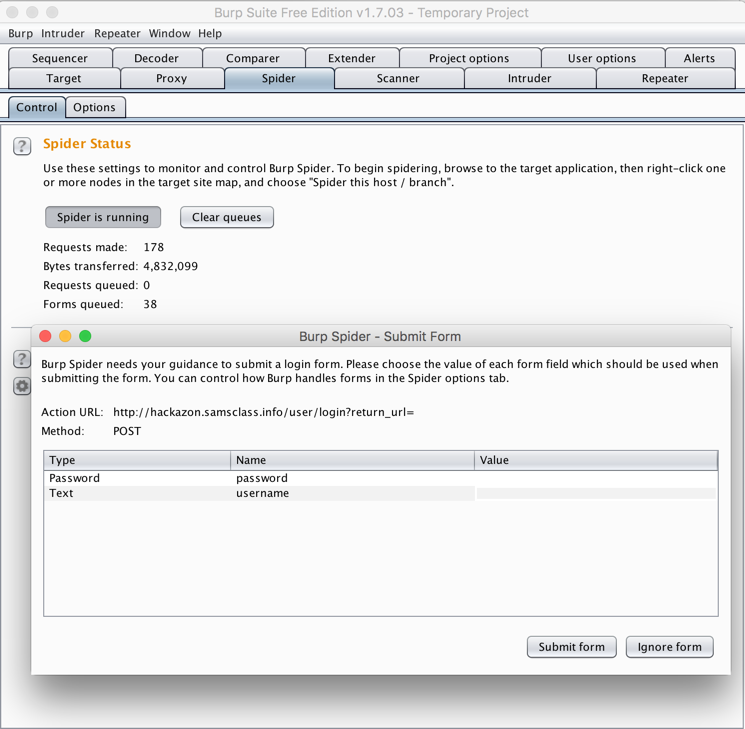Click the Burp Spider - Submit Form title
The image size is (745, 729).
coord(380,336)
